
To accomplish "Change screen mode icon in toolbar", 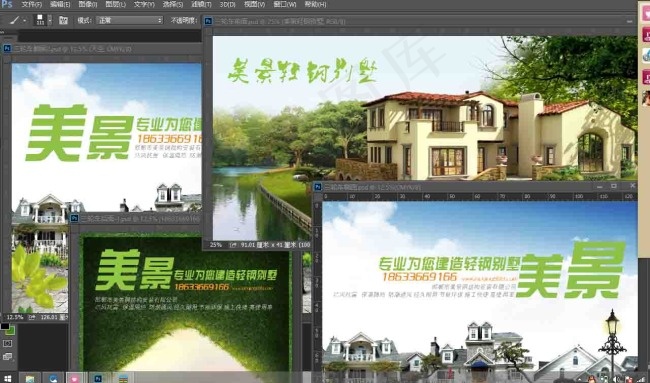I will point(7,356).
